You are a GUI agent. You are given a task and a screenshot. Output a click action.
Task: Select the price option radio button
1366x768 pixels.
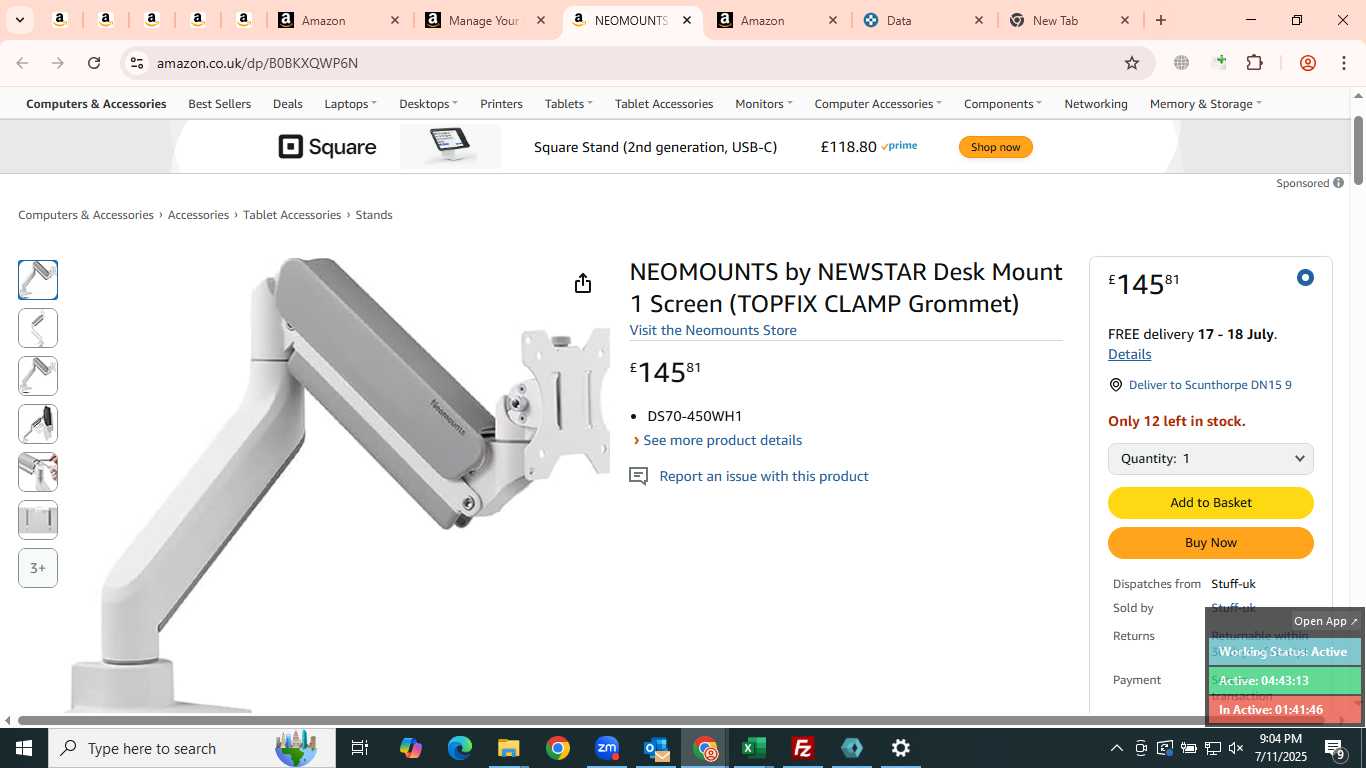coord(1305,278)
